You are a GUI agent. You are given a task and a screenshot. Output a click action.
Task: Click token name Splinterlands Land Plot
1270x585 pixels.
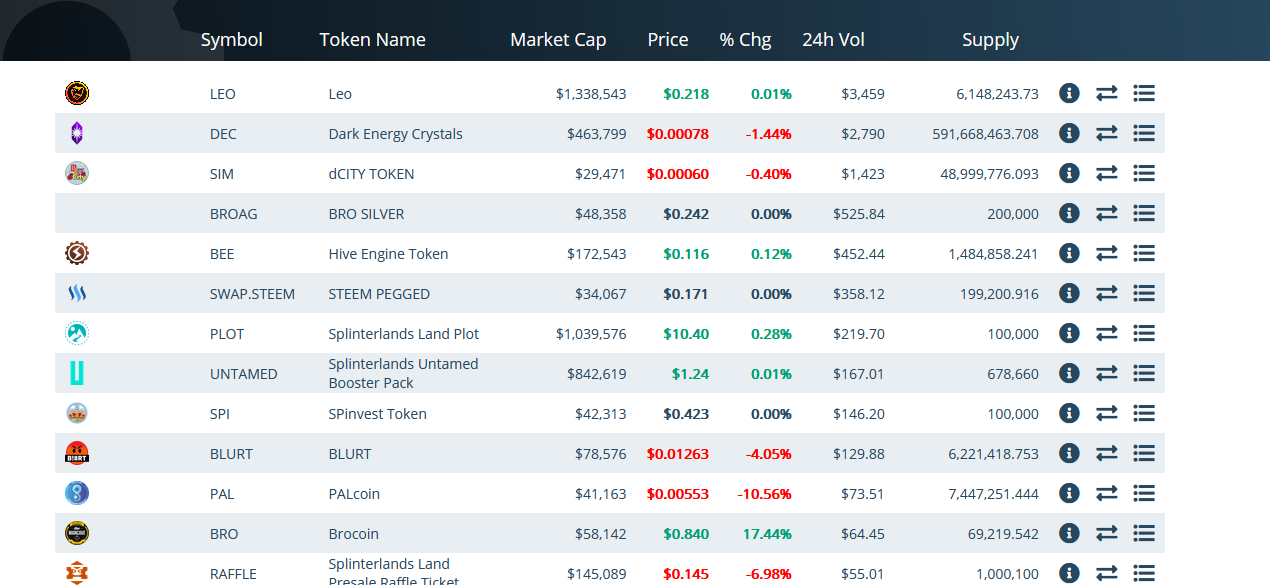tap(403, 334)
